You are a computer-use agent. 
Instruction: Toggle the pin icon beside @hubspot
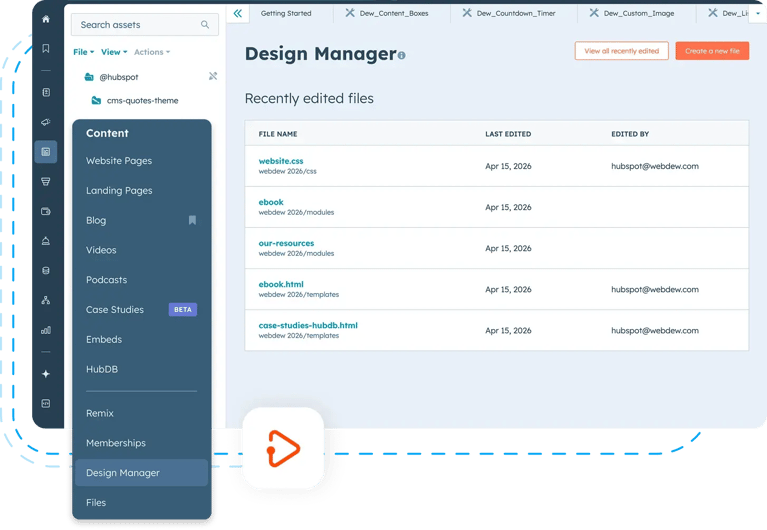point(213,76)
